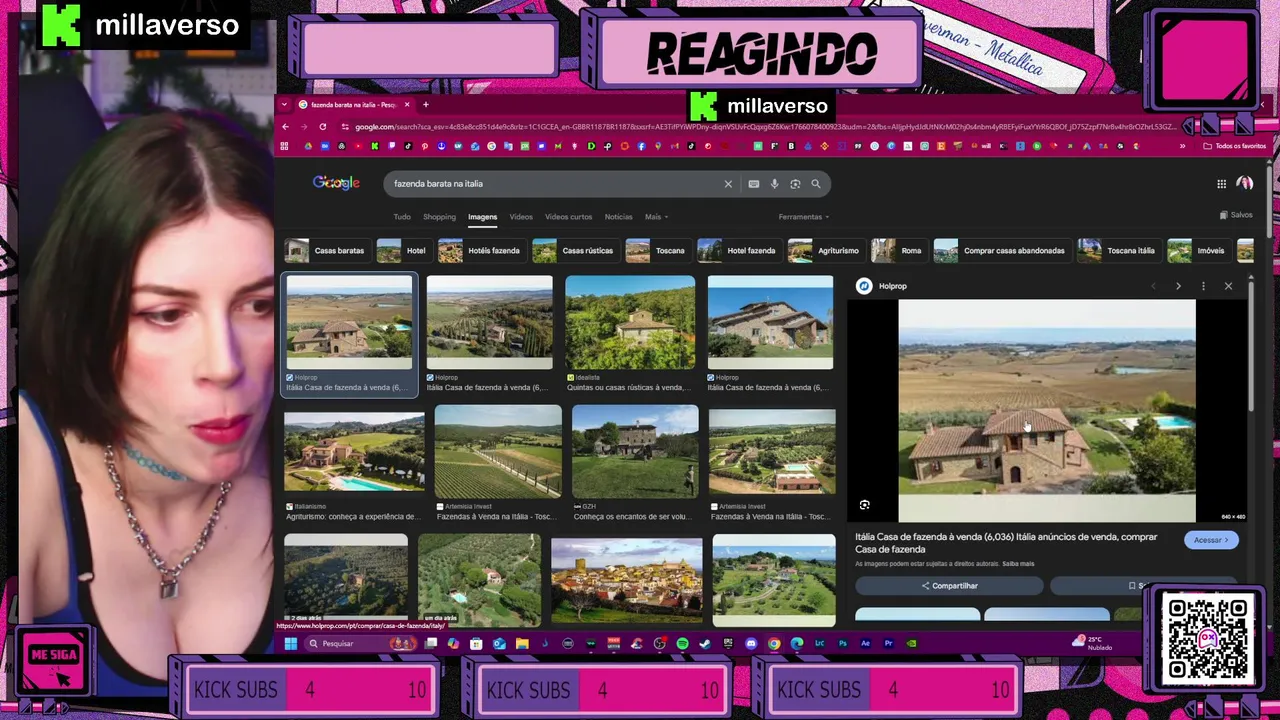Select the Imagens tab
Screen dimensions: 1280x720
click(x=482, y=217)
